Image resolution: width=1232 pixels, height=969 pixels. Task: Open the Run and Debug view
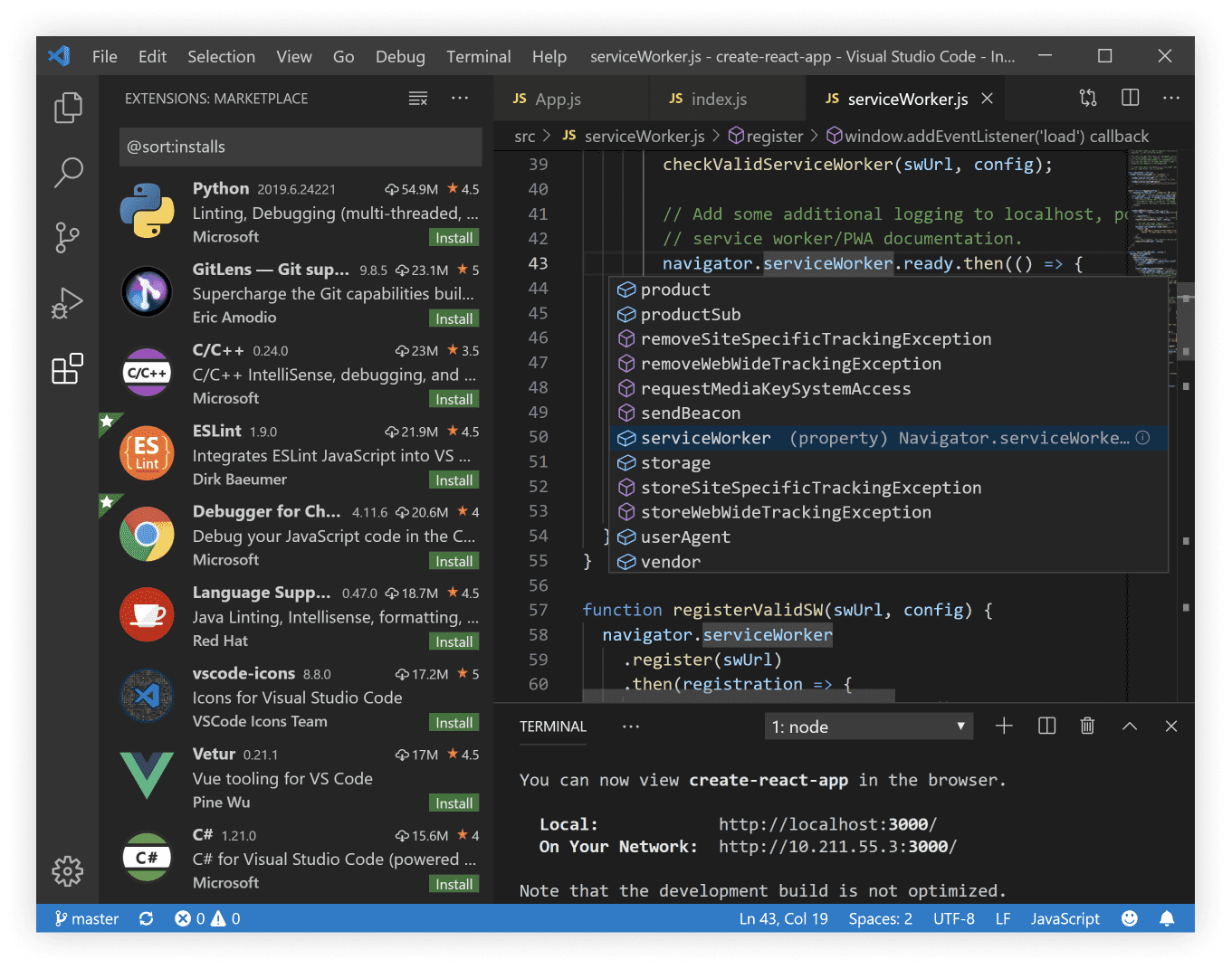(68, 303)
